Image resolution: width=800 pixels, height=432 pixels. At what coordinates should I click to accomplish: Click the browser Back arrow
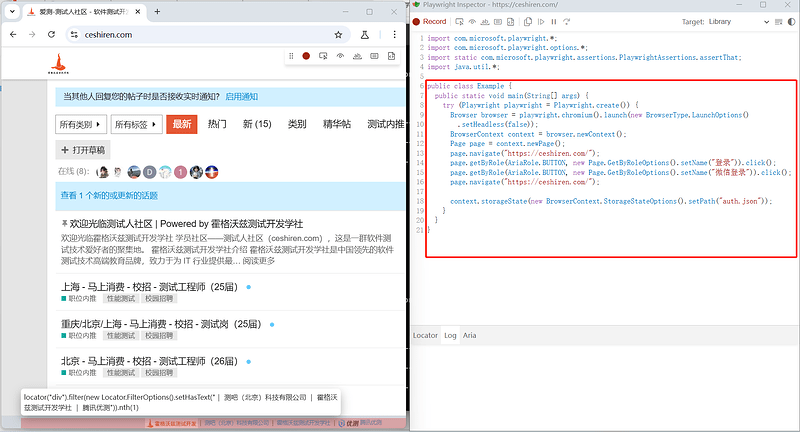pos(13,35)
